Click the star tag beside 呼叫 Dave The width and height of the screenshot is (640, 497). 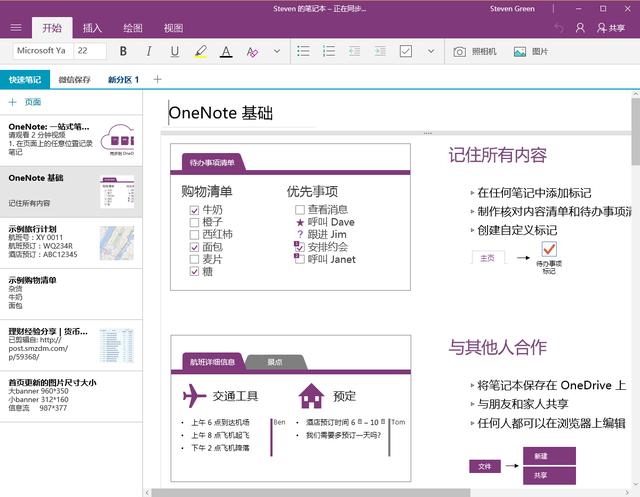coord(300,222)
